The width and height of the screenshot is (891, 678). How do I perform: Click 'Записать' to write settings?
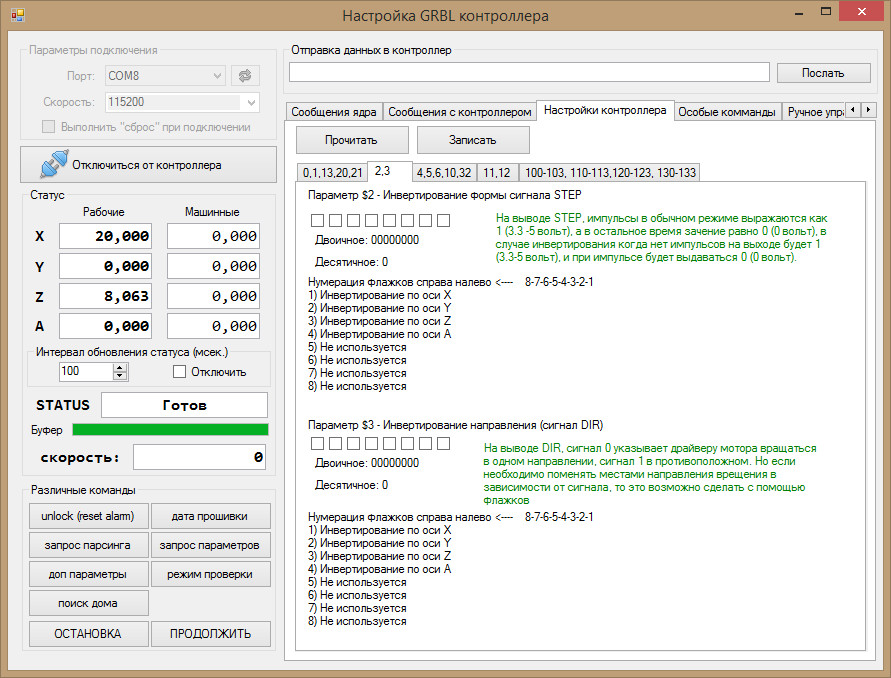pyautogui.click(x=473, y=140)
